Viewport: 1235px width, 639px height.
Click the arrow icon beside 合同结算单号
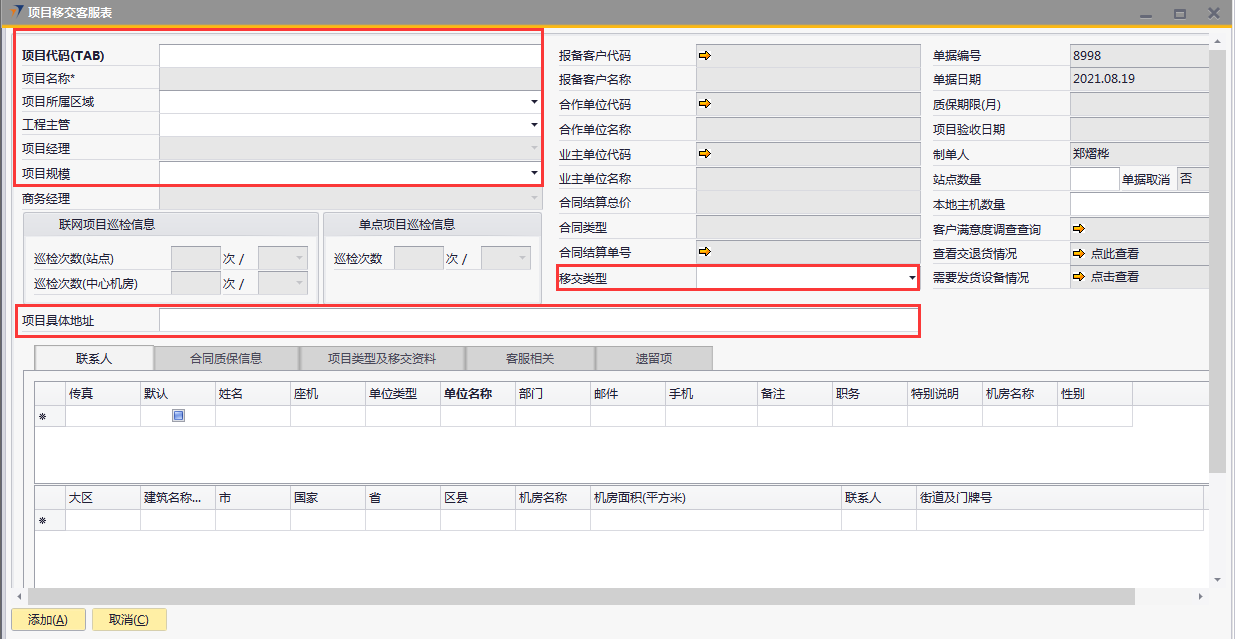(704, 252)
